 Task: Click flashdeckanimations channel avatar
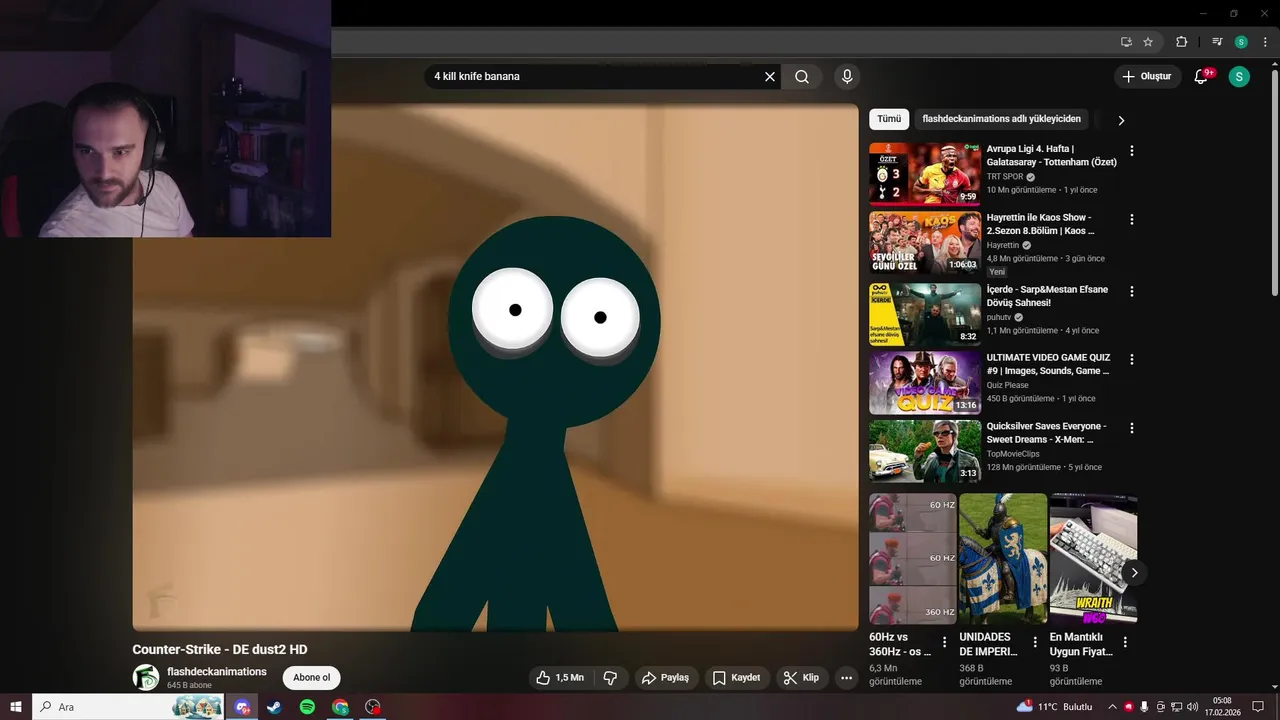point(146,677)
